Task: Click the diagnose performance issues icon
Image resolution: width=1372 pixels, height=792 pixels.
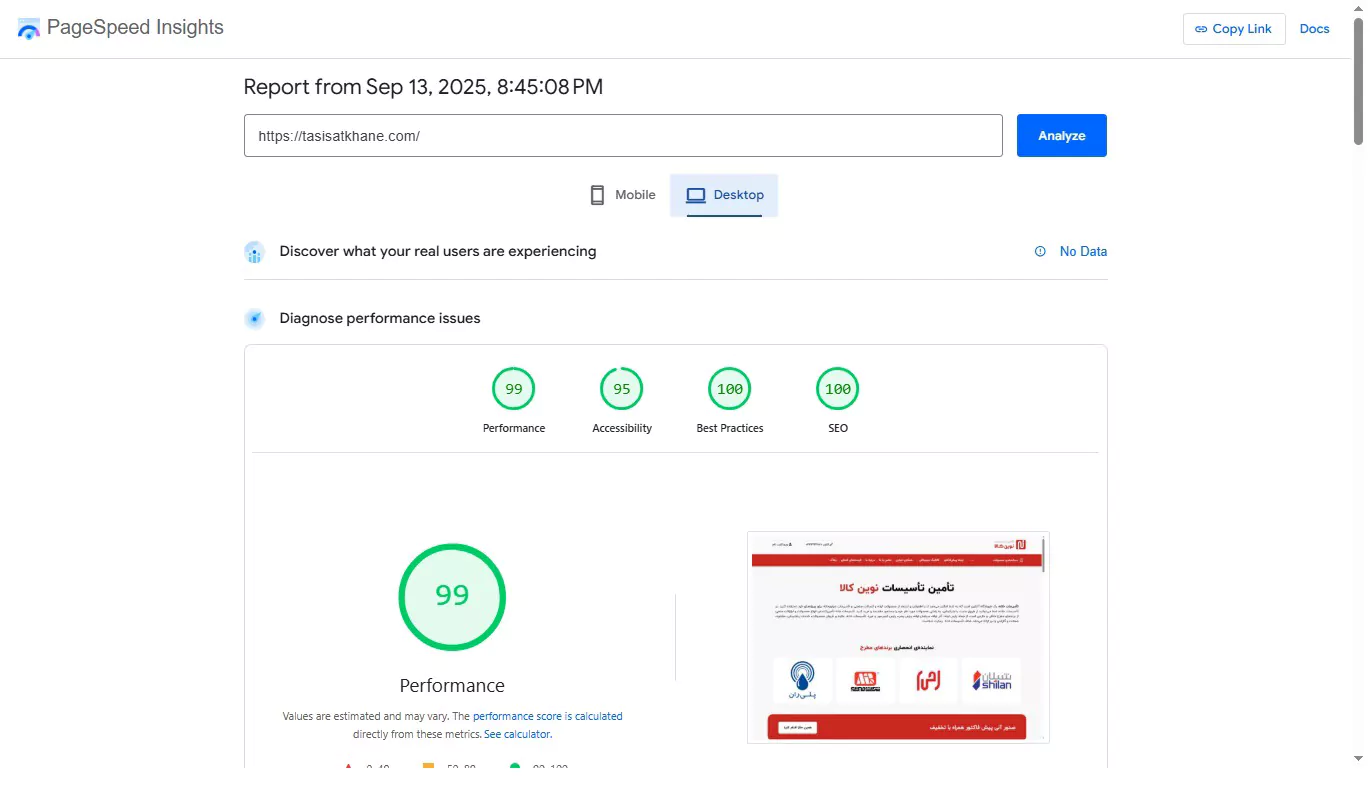Action: pos(255,319)
